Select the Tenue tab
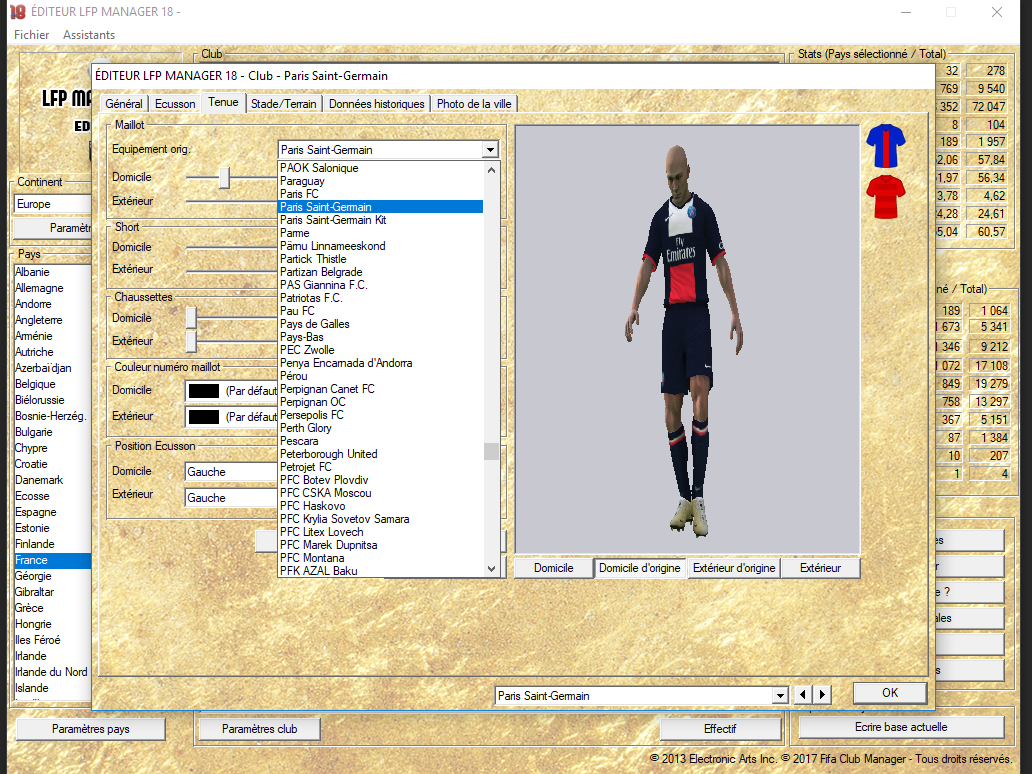The image size is (1032, 774). (x=223, y=102)
